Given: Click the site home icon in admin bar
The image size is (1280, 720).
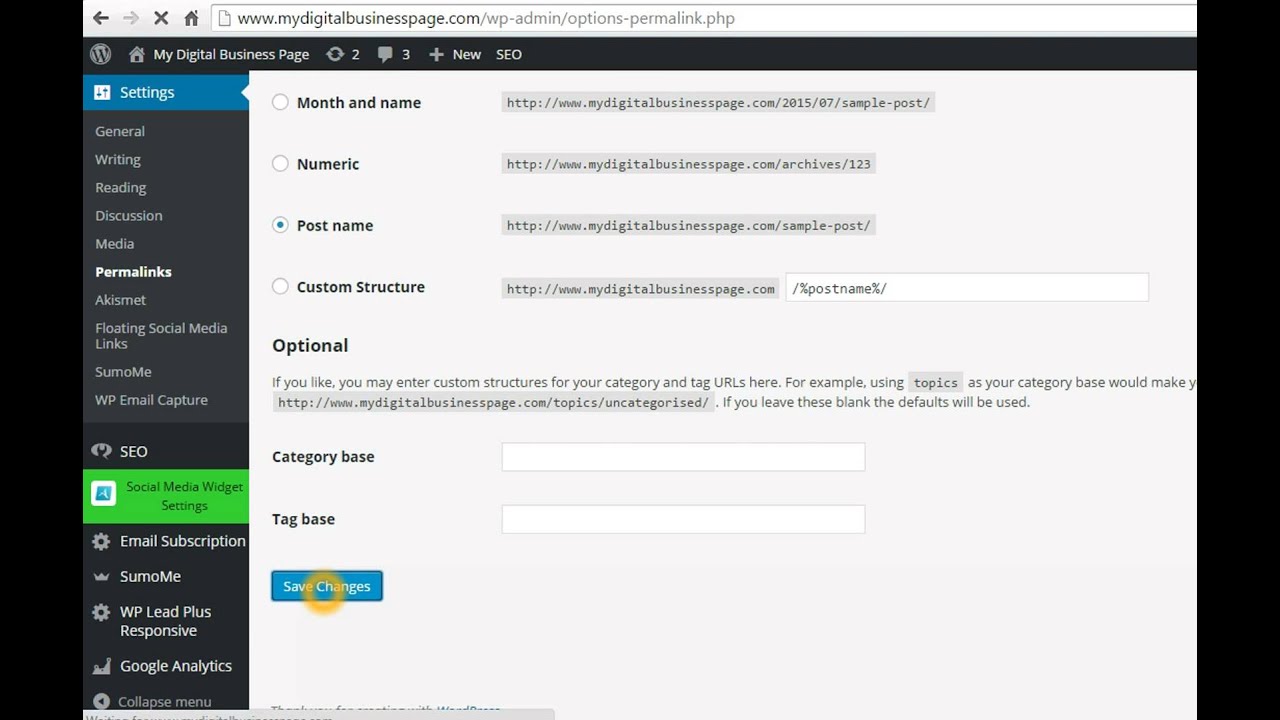Looking at the screenshot, I should (137, 54).
